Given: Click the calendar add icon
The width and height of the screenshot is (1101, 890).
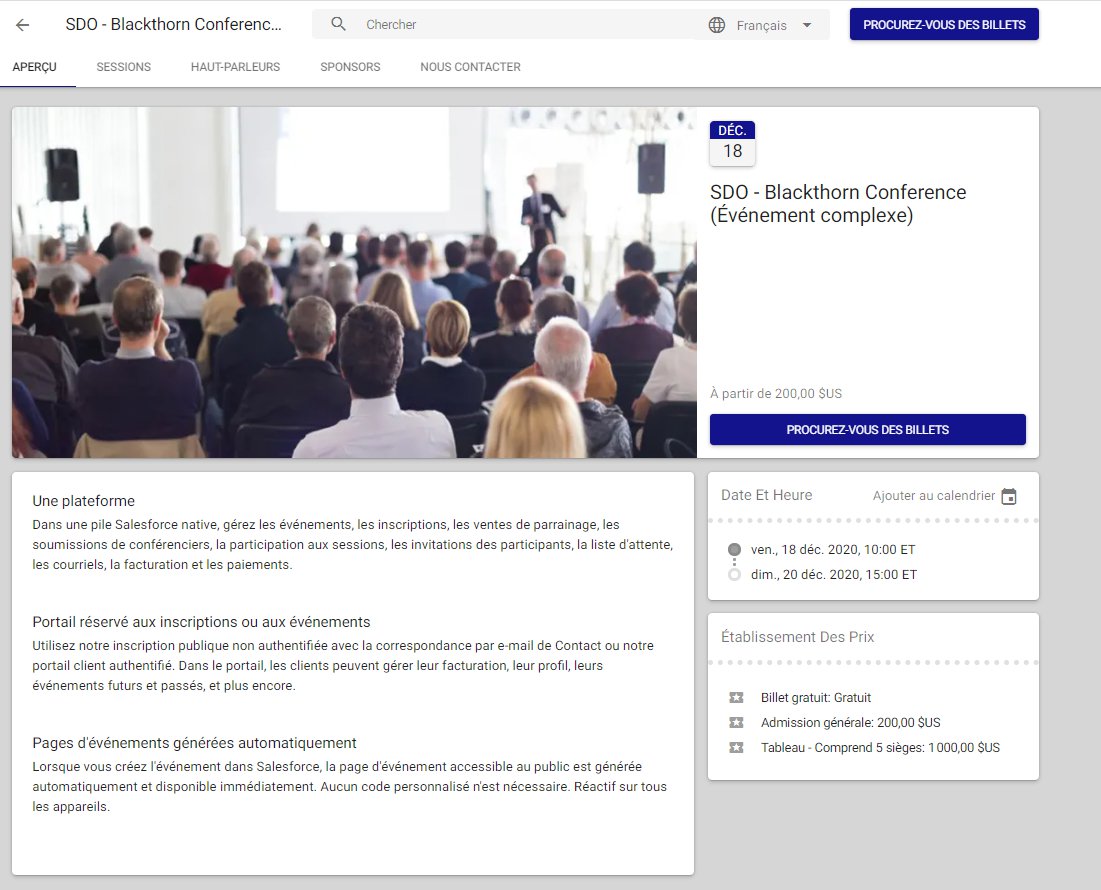Looking at the screenshot, I should [1009, 496].
